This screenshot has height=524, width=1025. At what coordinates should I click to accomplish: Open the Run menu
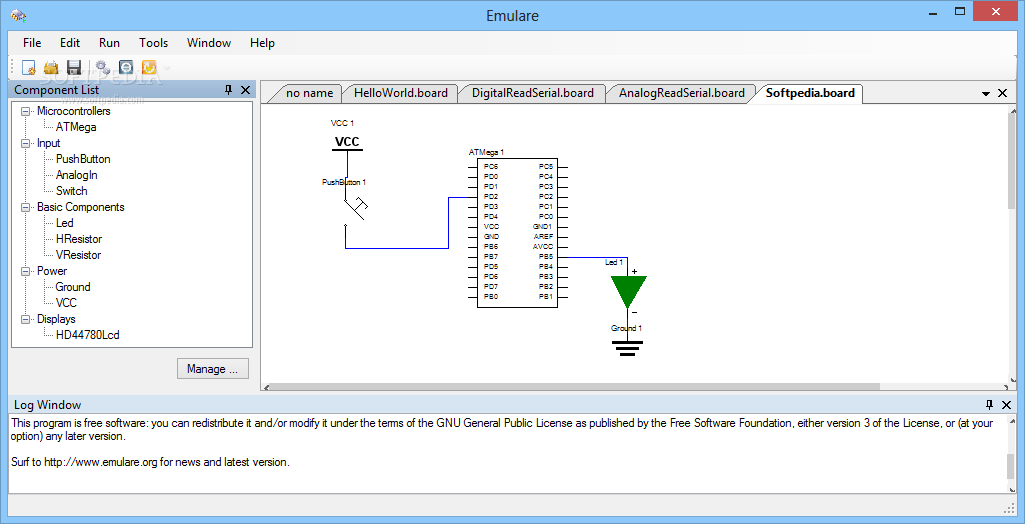109,42
